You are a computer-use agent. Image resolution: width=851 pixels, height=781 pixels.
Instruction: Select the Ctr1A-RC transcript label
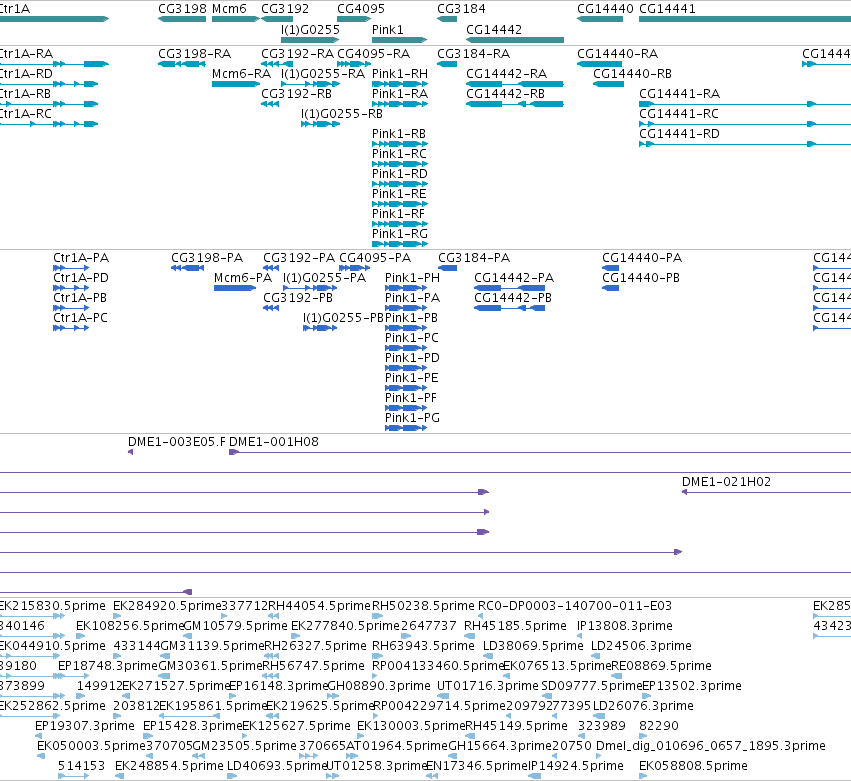pyautogui.click(x=26, y=114)
